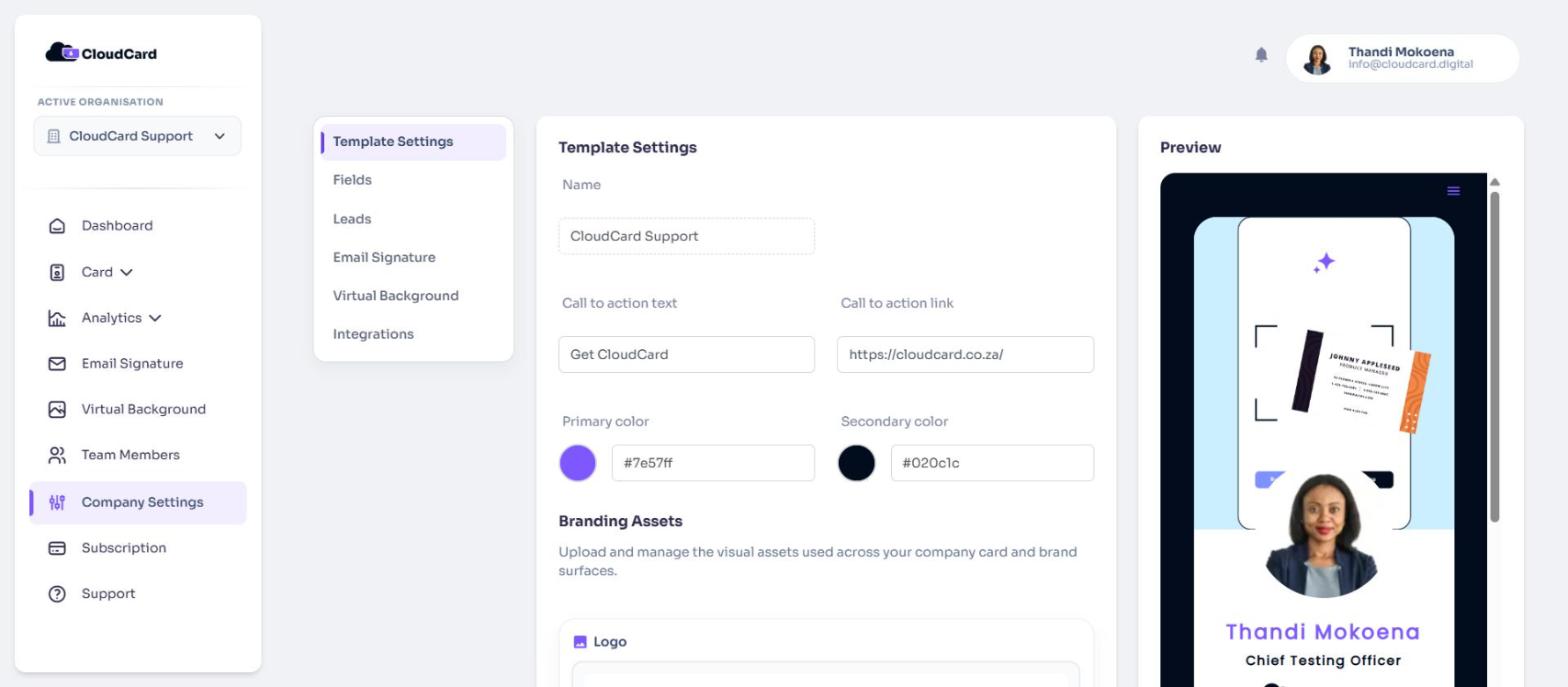Click the template Name input field
This screenshot has height=687, width=1568.
point(686,236)
